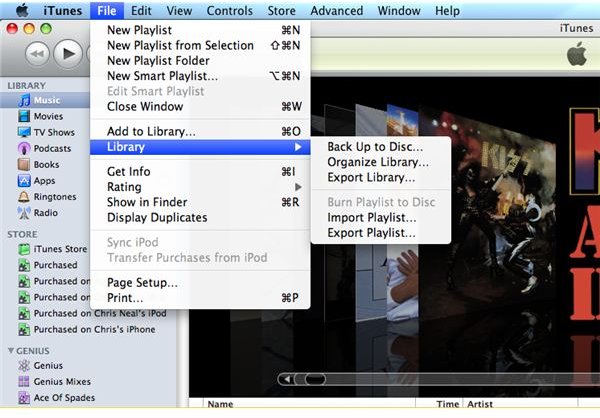Image resolution: width=600 pixels, height=418 pixels.
Task: Click the Play button
Action: (68, 54)
